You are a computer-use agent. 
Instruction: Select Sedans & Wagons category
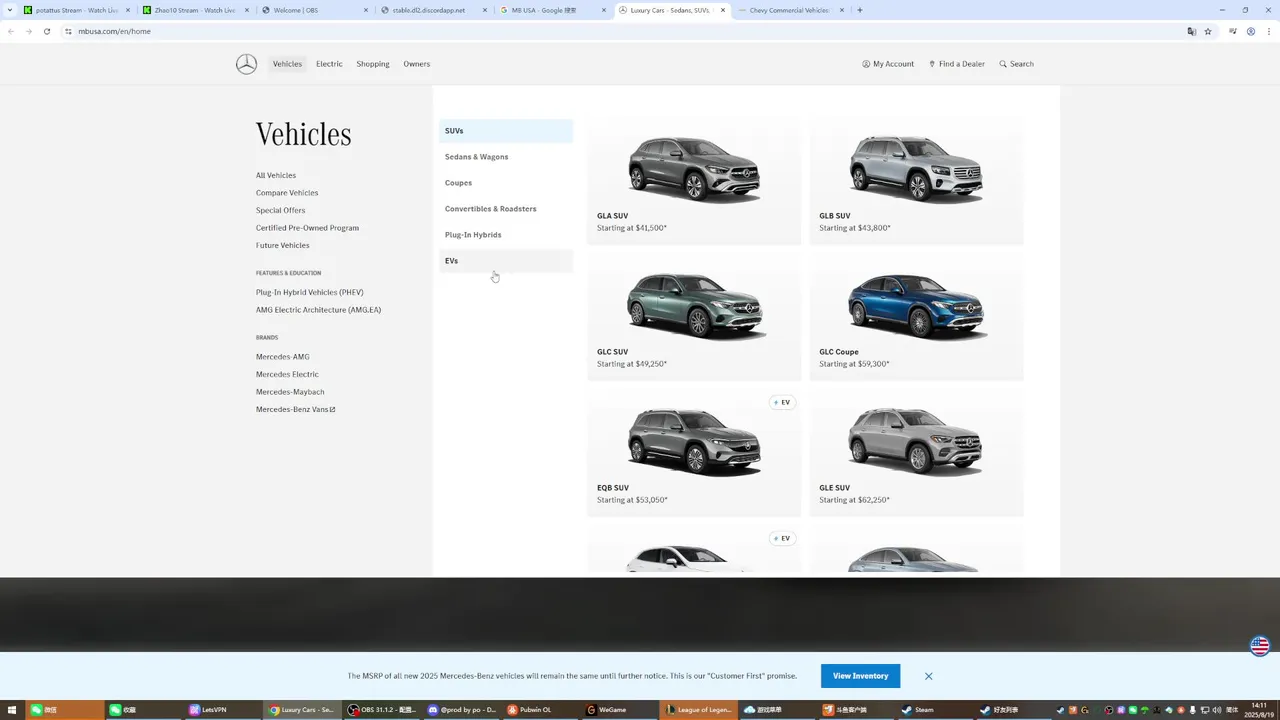tap(506, 157)
